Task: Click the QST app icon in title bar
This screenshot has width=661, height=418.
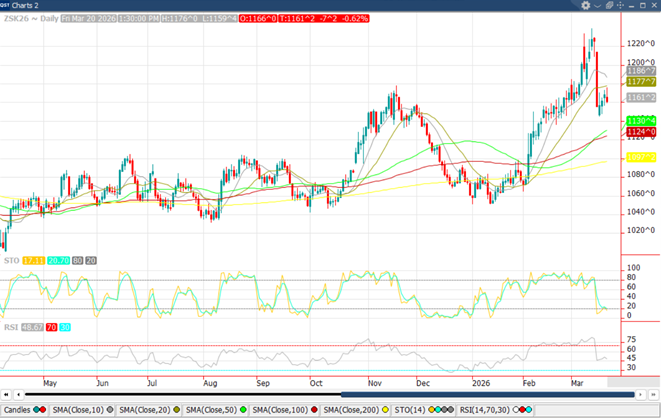Action: pos(7,5)
